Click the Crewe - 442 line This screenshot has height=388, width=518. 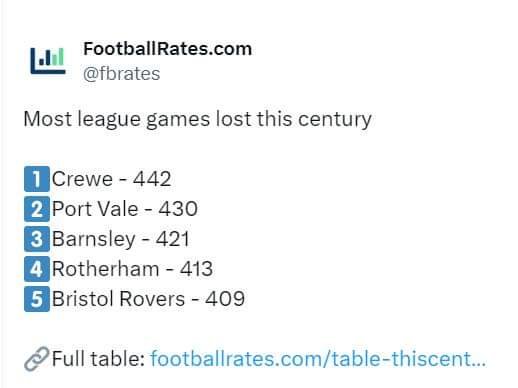pyautogui.click(x=112, y=179)
